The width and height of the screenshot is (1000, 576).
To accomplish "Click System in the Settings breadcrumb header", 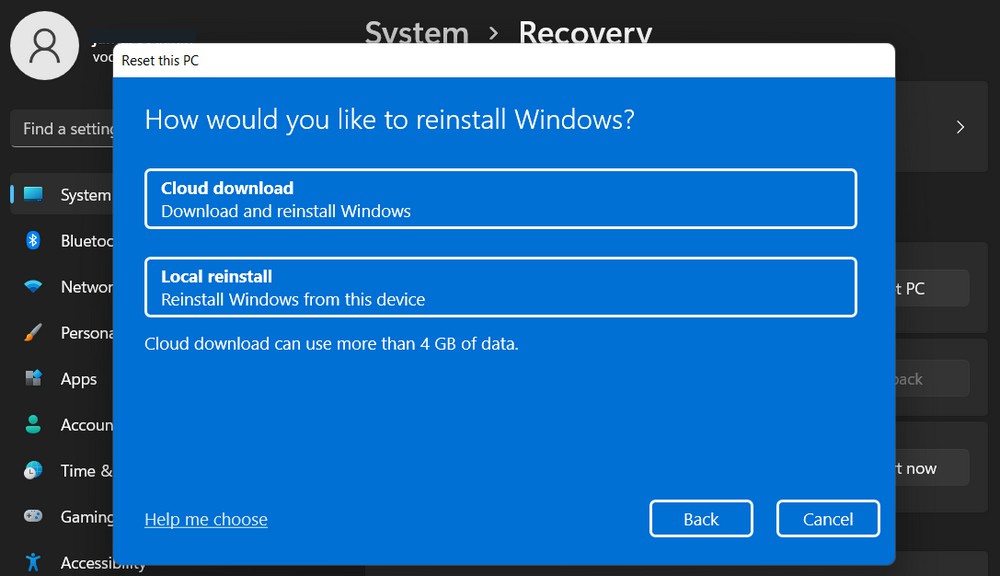I will [416, 32].
